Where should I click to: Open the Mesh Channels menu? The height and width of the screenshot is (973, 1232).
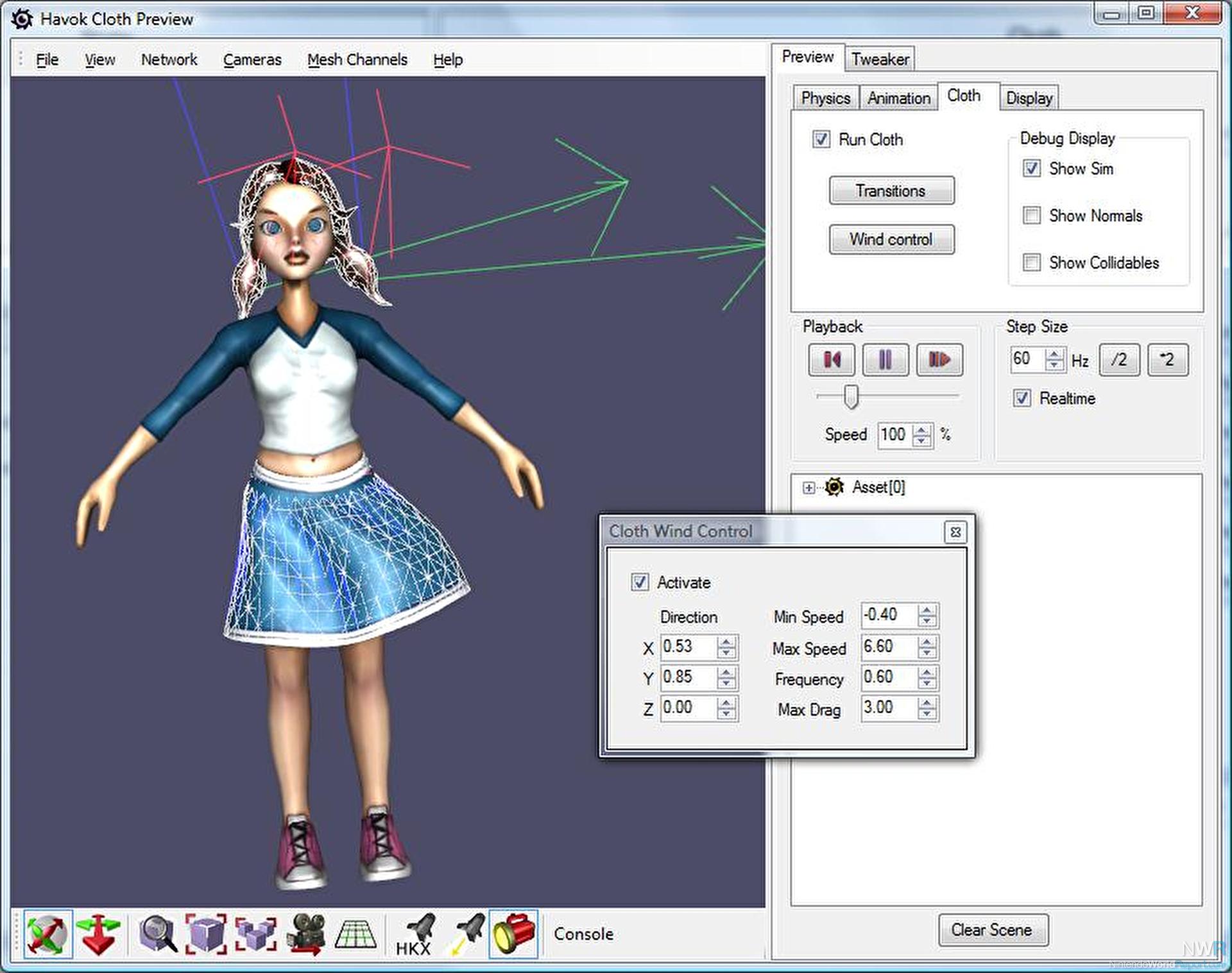tap(357, 60)
